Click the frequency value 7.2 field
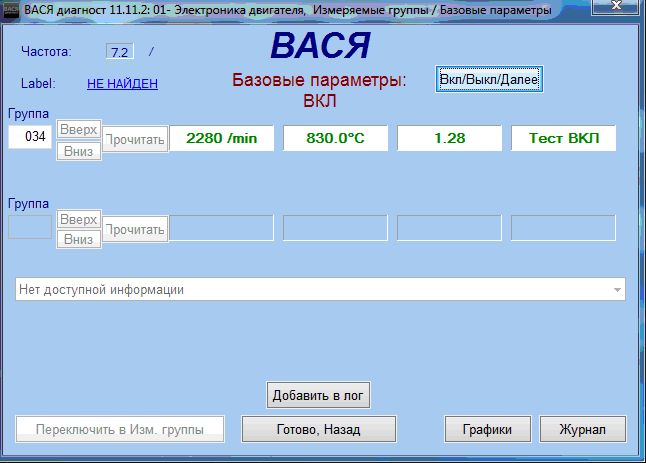646x463 pixels. coord(119,52)
